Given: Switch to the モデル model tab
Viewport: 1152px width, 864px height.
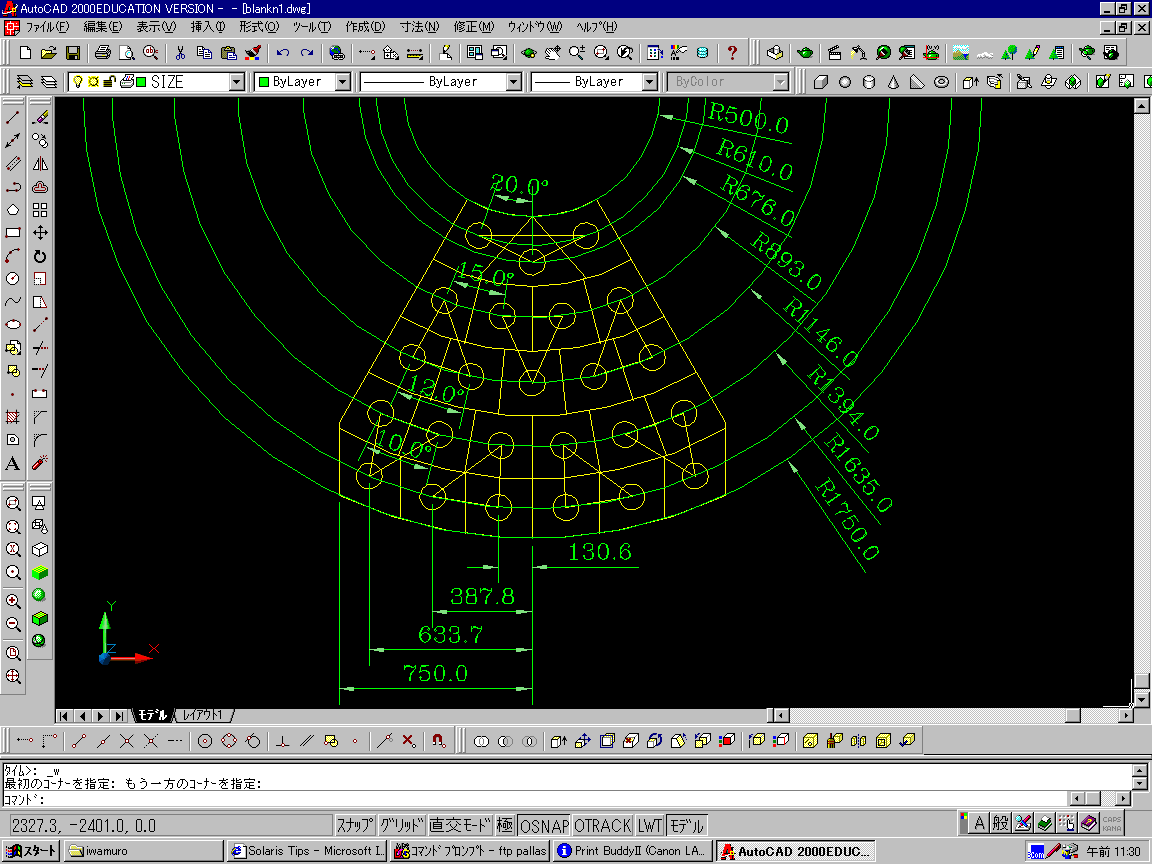Looking at the screenshot, I should pyautogui.click(x=153, y=715).
